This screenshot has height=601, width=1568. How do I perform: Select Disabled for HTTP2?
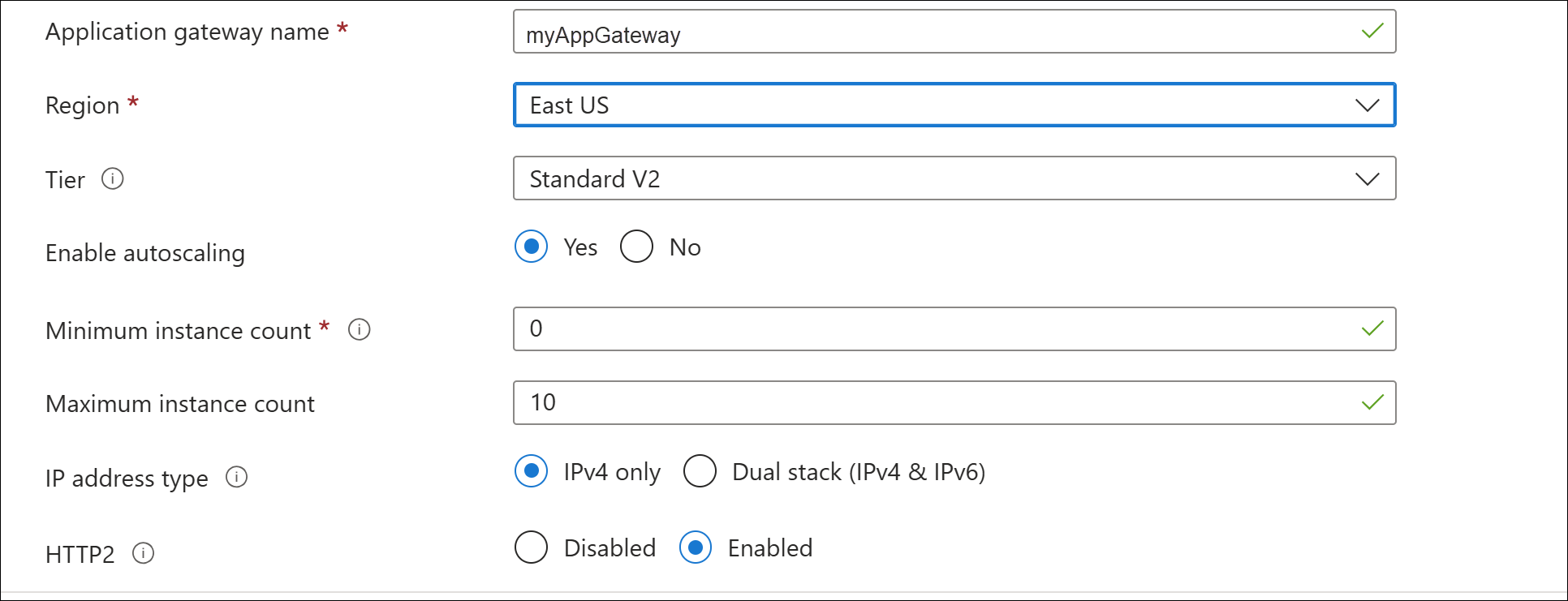[531, 547]
